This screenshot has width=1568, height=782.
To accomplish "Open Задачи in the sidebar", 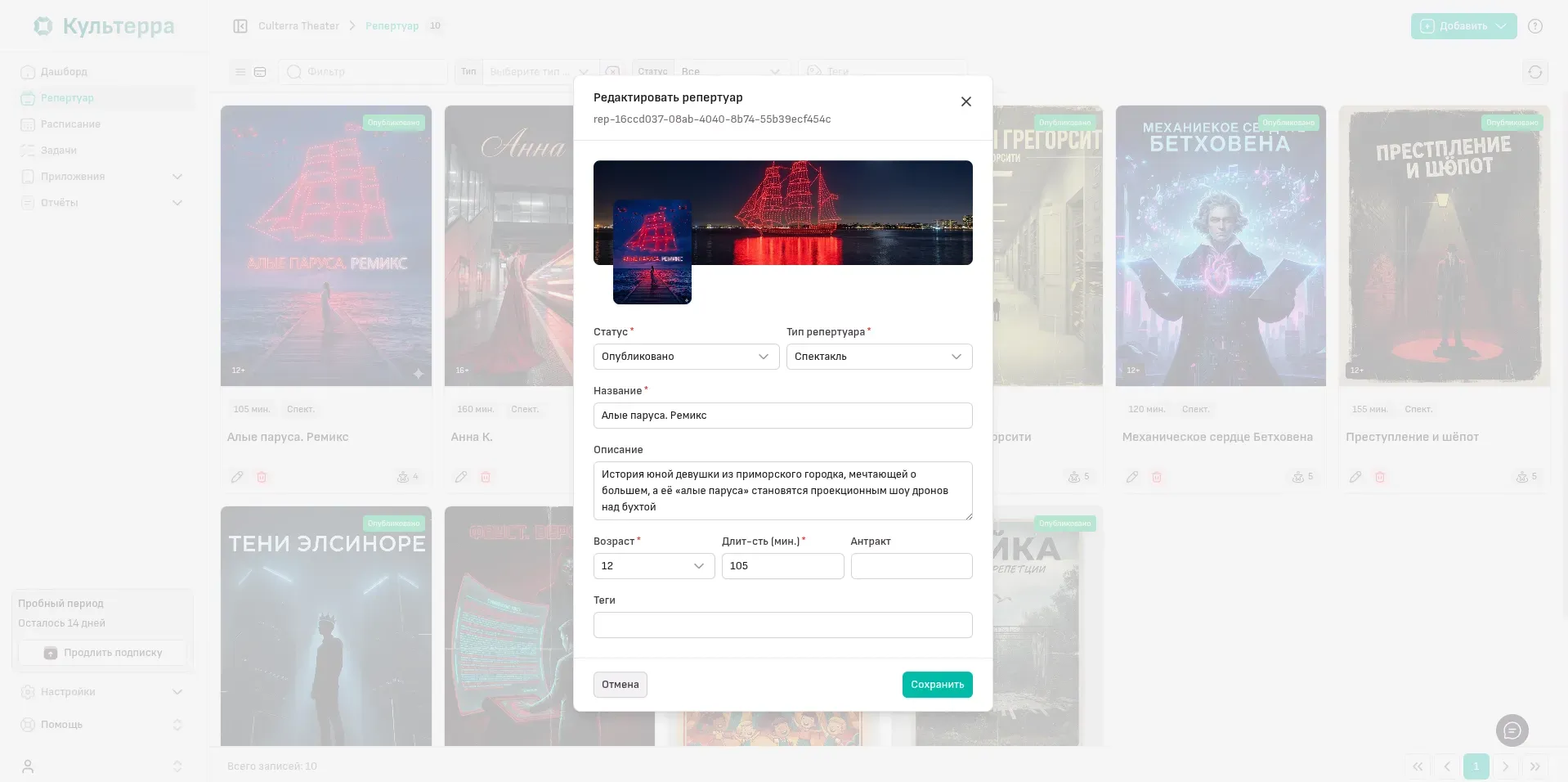I will tap(105, 151).
